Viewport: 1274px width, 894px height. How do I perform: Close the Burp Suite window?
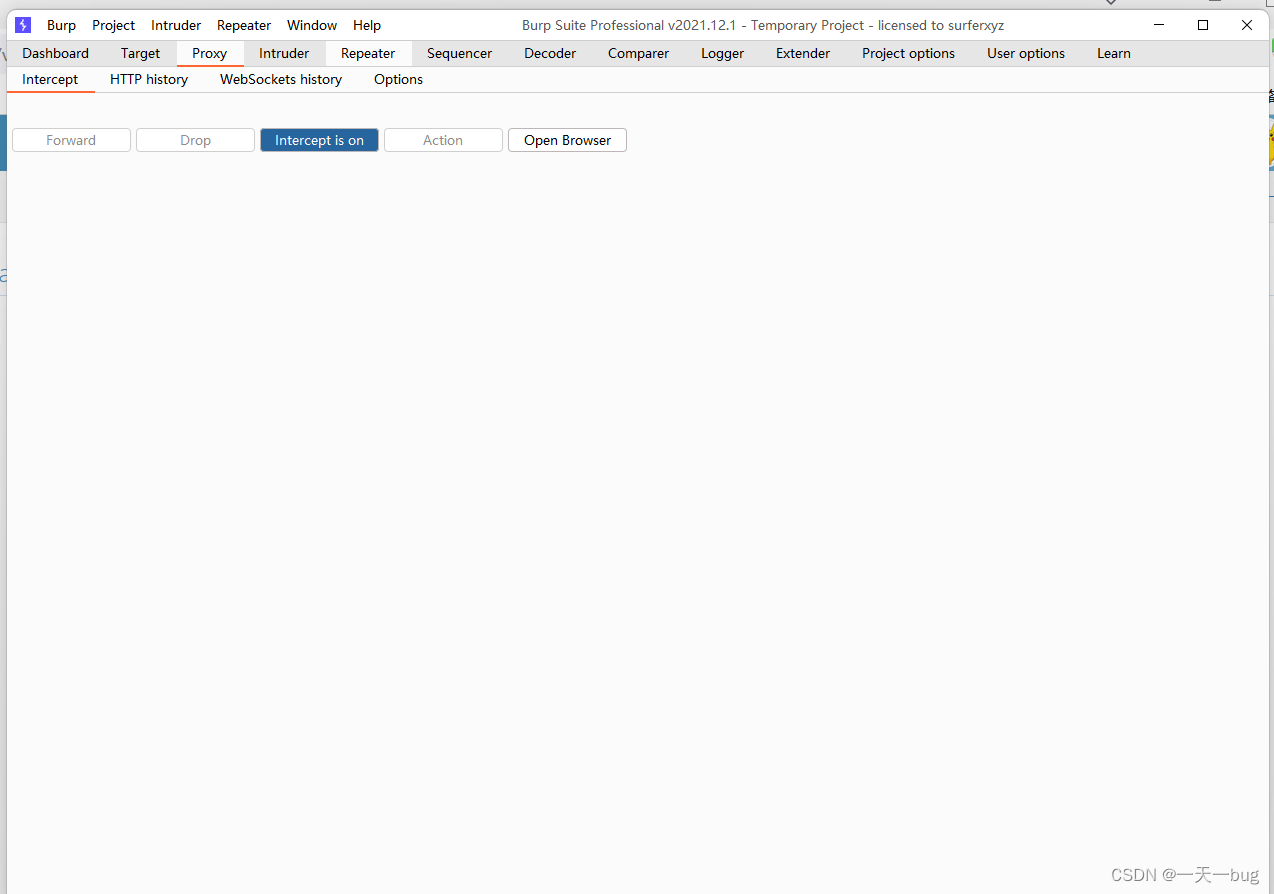[x=1247, y=25]
